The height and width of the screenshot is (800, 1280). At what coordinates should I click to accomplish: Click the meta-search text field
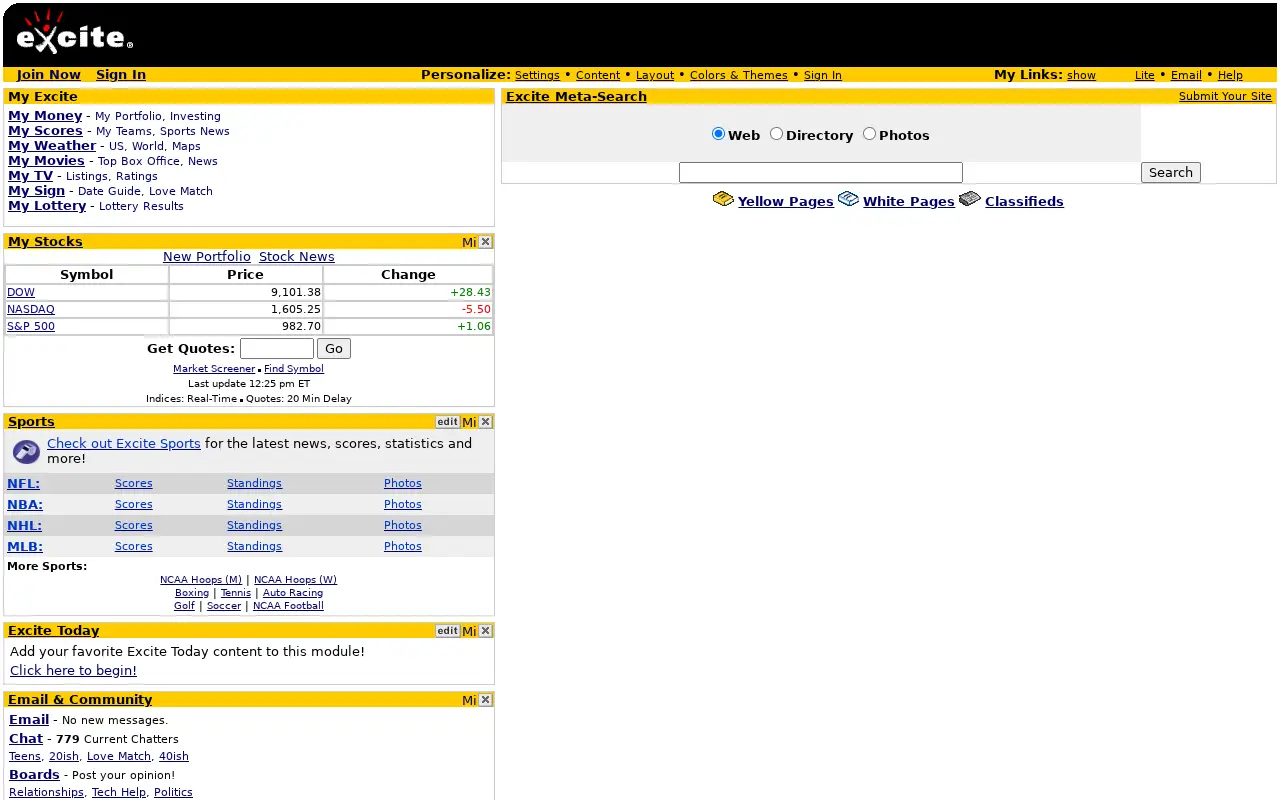coord(821,172)
